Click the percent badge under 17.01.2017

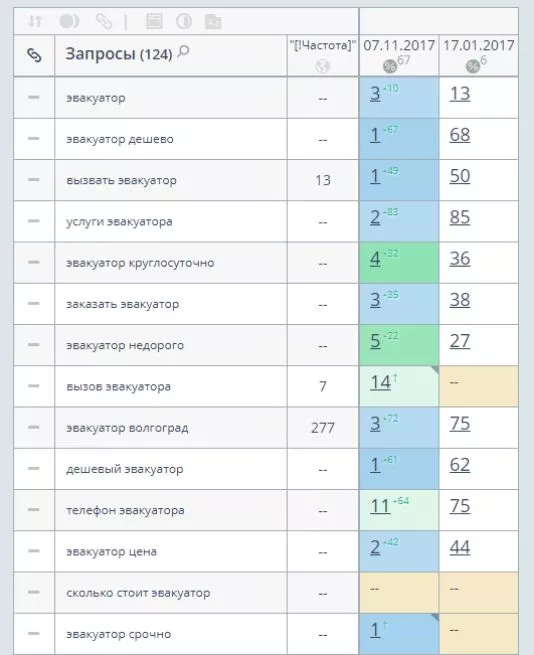pos(473,66)
